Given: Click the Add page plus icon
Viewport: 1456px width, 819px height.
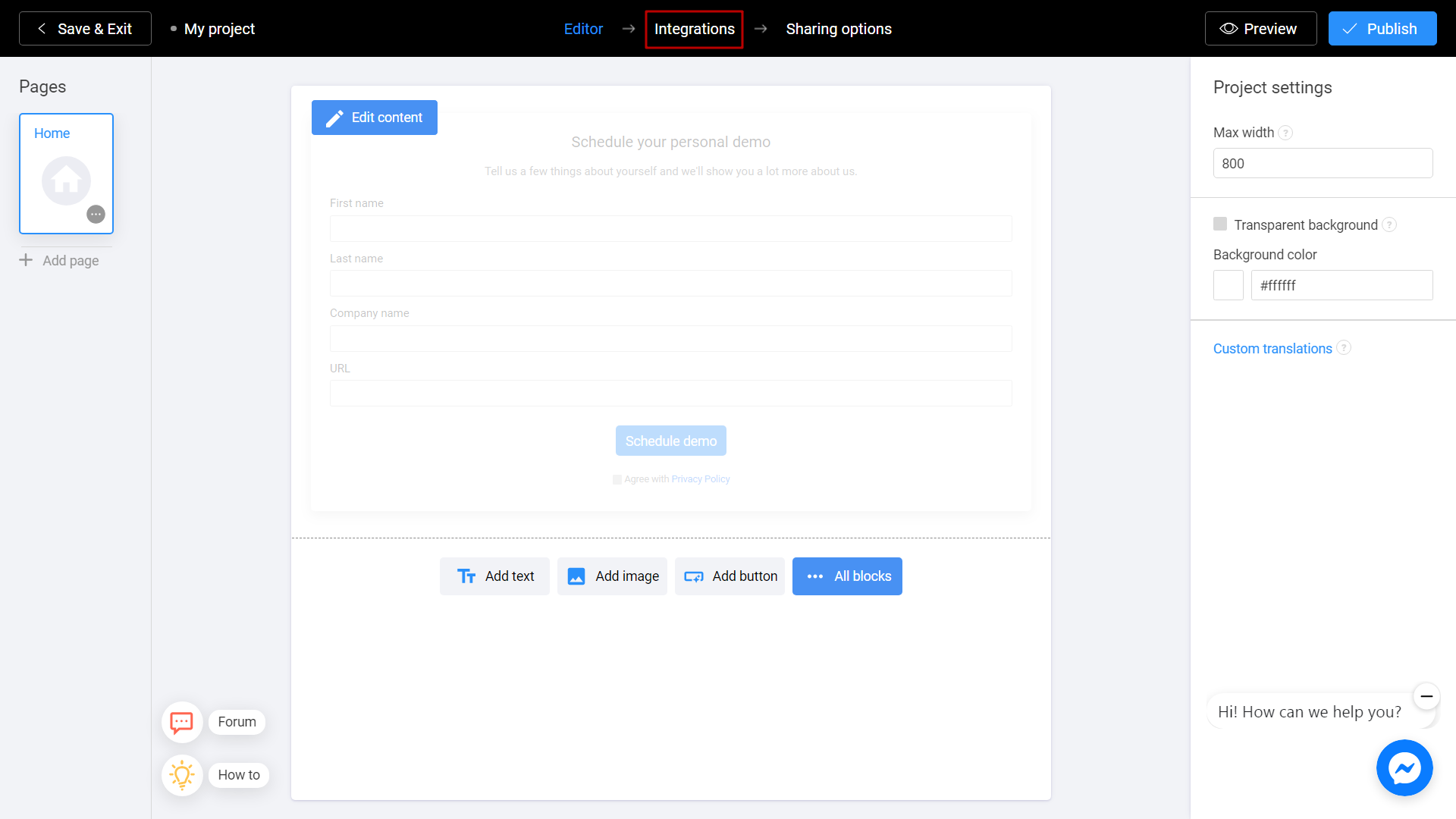Looking at the screenshot, I should click(26, 260).
